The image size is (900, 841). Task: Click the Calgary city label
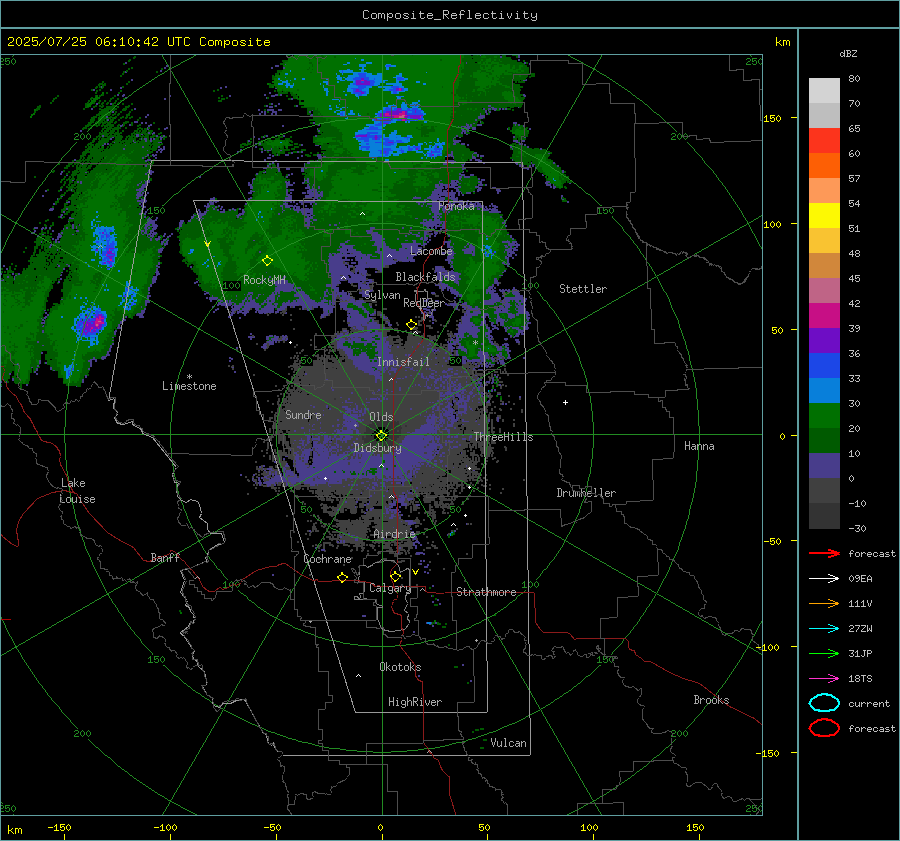point(390,588)
